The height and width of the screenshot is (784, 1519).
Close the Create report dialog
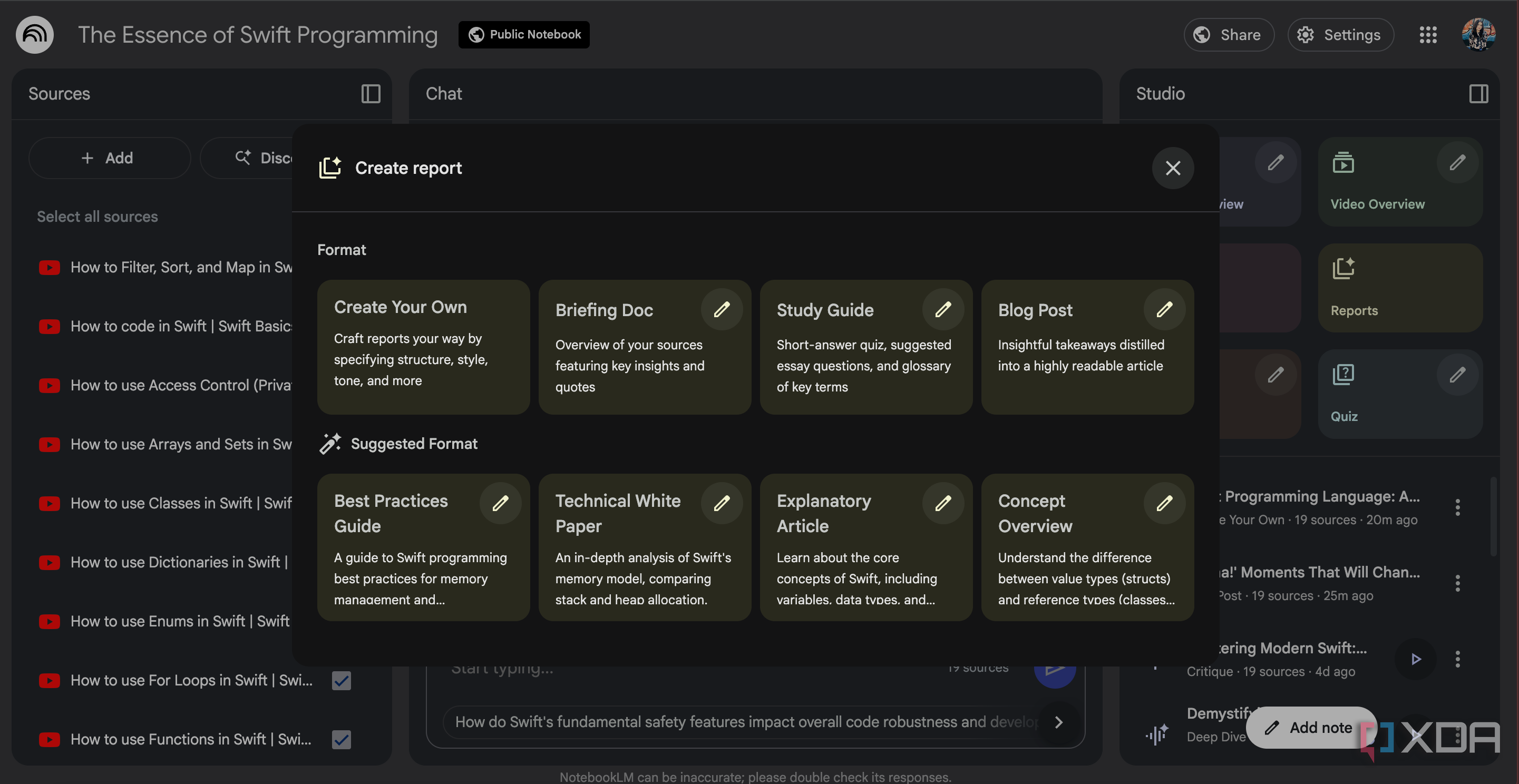click(x=1172, y=168)
